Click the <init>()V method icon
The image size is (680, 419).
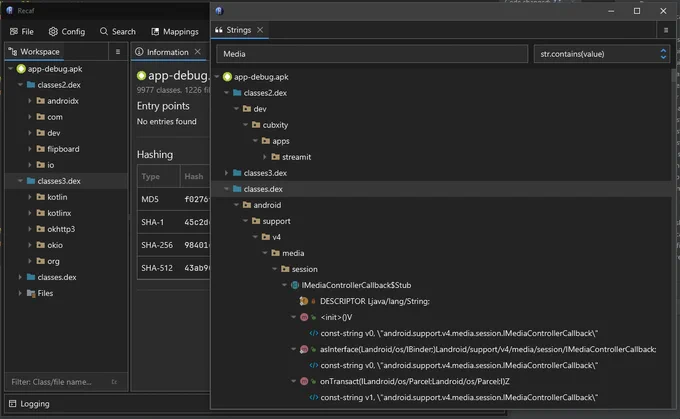[x=304, y=318]
